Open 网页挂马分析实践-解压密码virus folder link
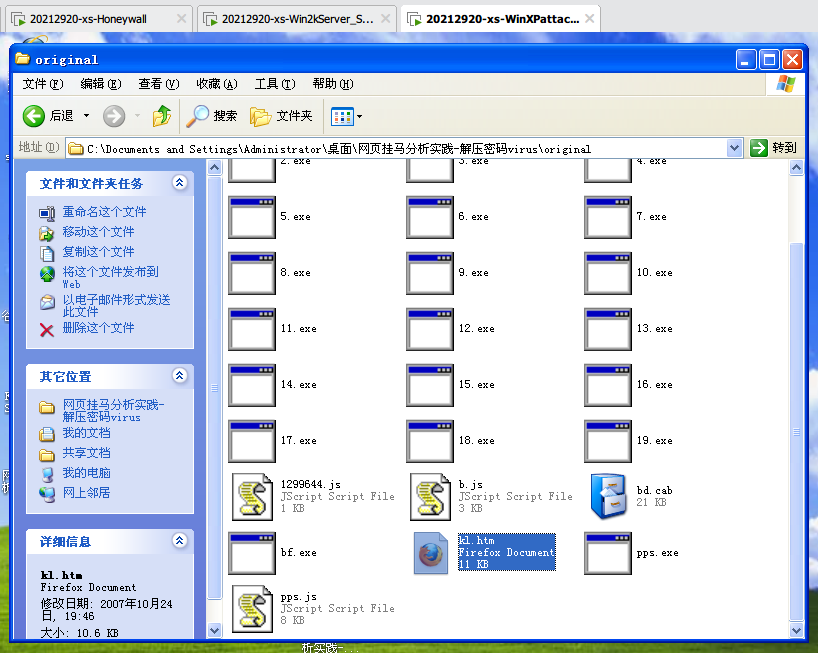This screenshot has width=818, height=653. pyautogui.click(x=113, y=410)
